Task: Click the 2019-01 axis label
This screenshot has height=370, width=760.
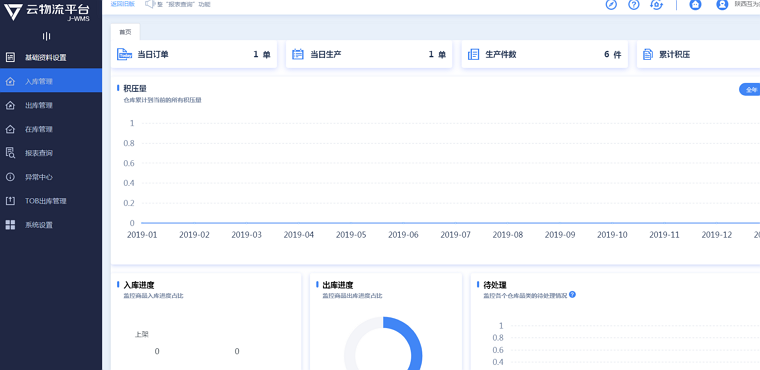Action: (142, 235)
